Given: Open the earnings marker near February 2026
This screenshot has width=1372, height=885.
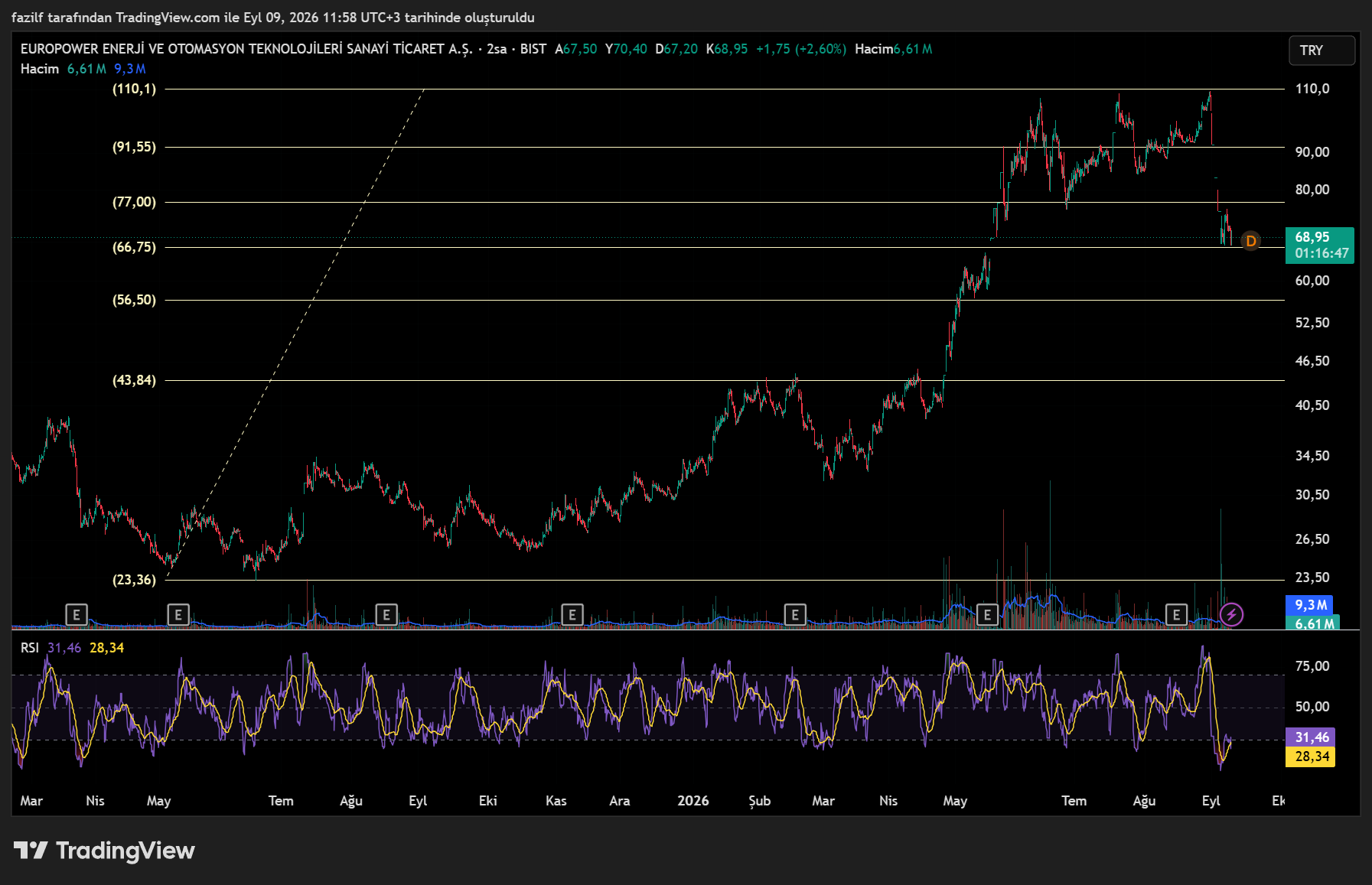Looking at the screenshot, I should [795, 614].
